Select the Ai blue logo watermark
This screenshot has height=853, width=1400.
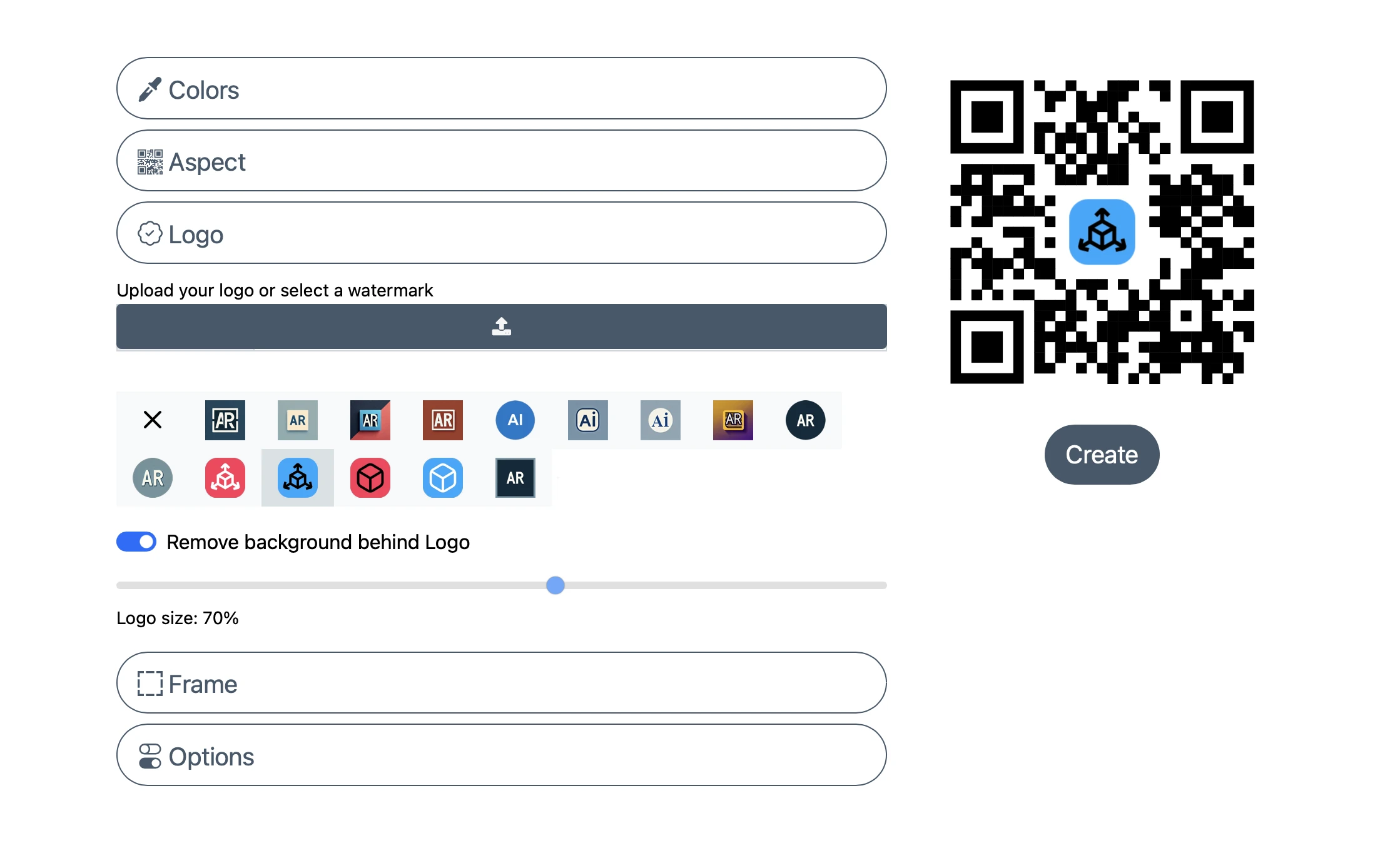tap(514, 420)
